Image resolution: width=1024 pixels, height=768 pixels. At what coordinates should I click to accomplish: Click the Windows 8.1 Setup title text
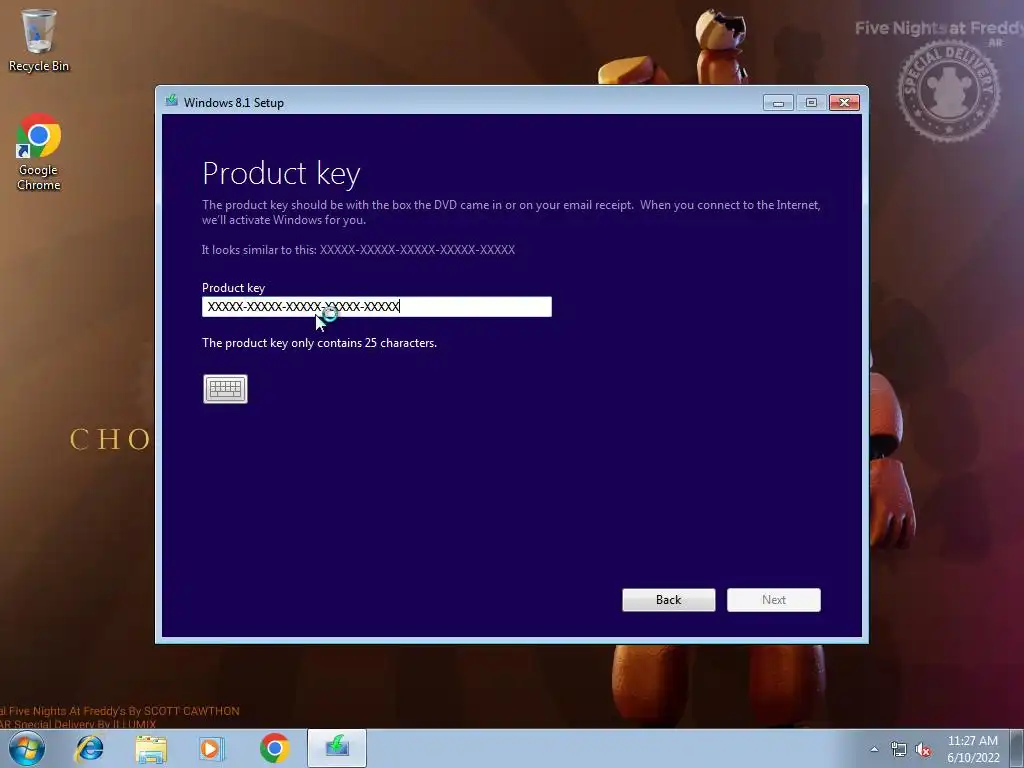[x=234, y=103]
